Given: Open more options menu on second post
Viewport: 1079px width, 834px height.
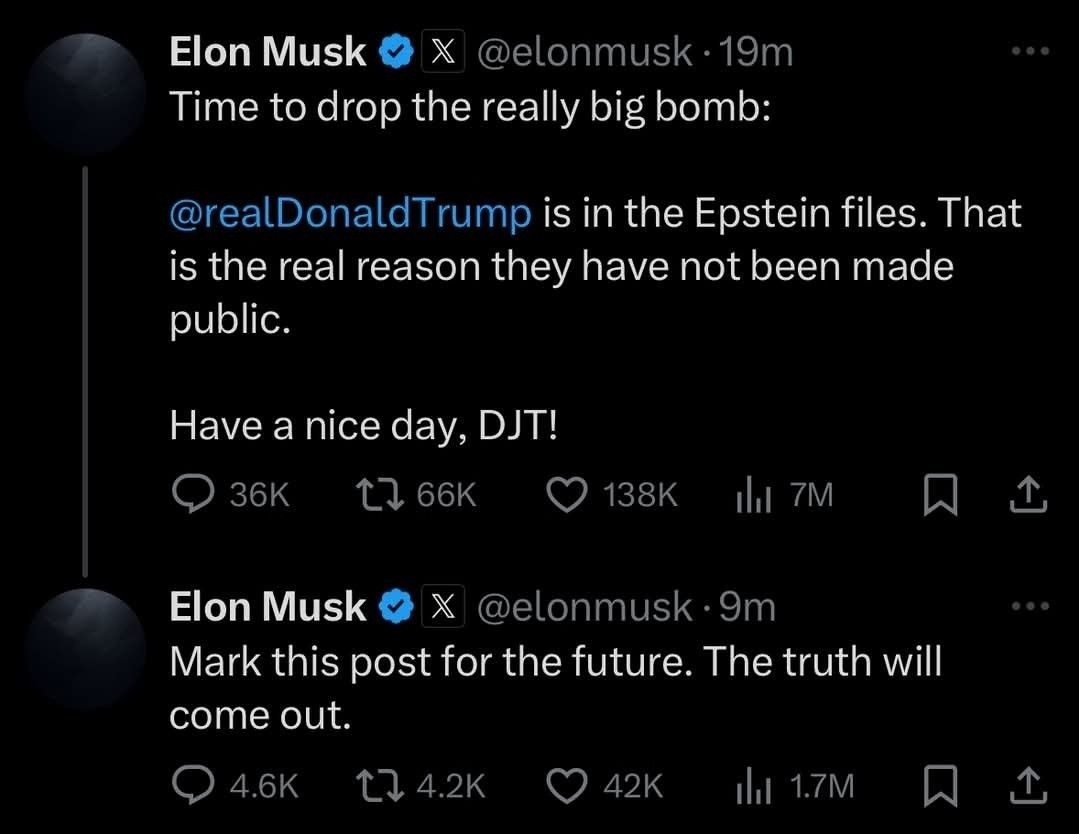Looking at the screenshot, I should [1030, 606].
